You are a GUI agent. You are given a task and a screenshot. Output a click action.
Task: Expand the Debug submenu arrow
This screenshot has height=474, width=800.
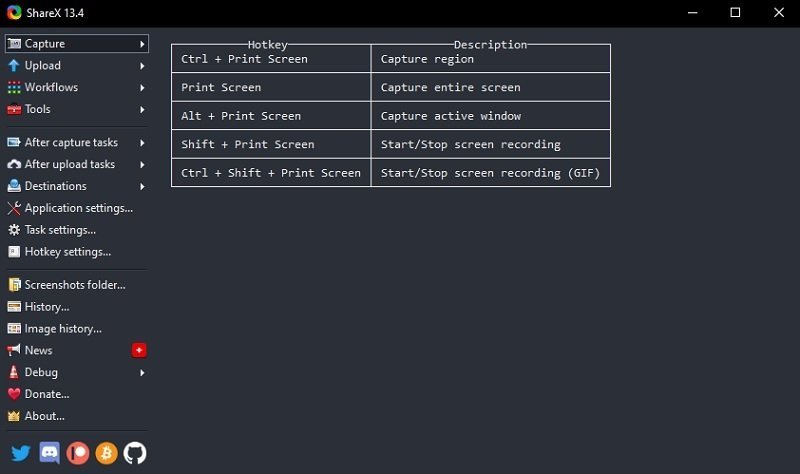tap(143, 372)
